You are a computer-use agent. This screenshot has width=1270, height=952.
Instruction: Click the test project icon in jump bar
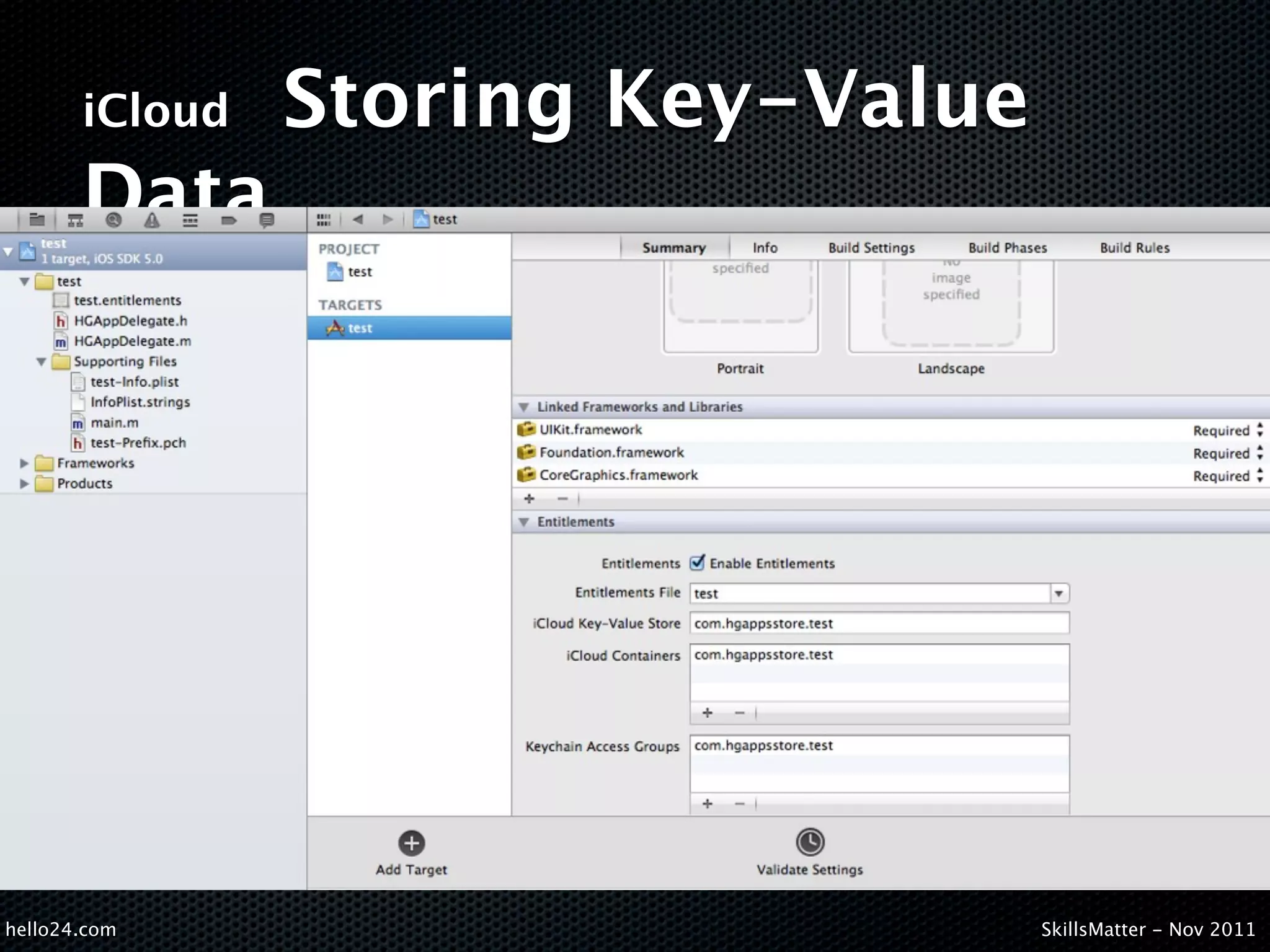click(422, 219)
